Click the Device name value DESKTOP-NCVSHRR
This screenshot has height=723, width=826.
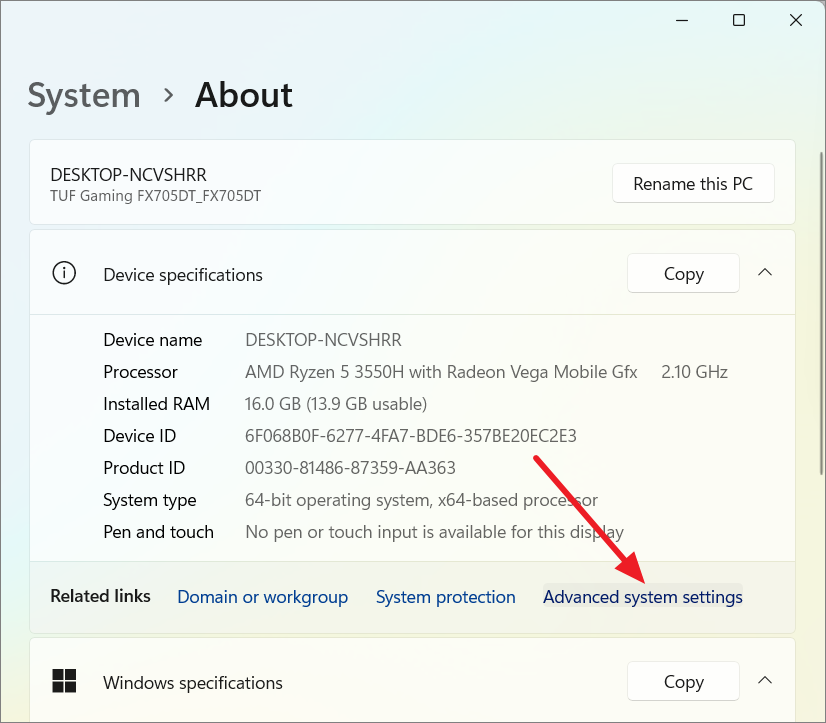click(x=323, y=340)
